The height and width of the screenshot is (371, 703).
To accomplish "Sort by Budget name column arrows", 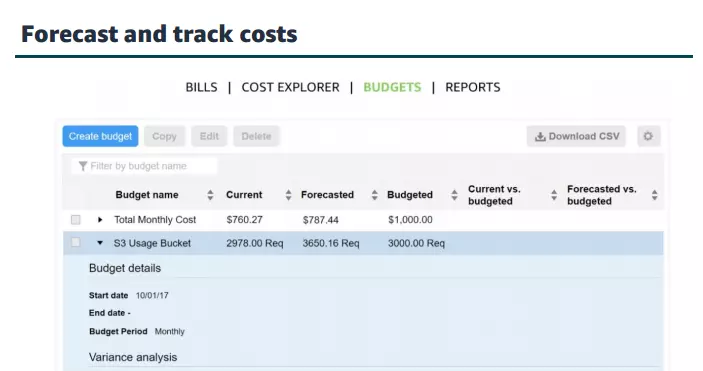I will 210,195.
